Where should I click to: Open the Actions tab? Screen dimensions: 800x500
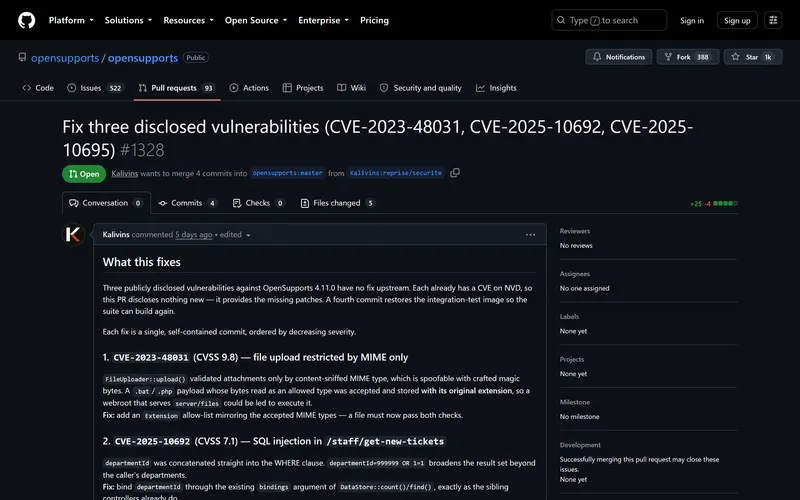pyautogui.click(x=249, y=88)
